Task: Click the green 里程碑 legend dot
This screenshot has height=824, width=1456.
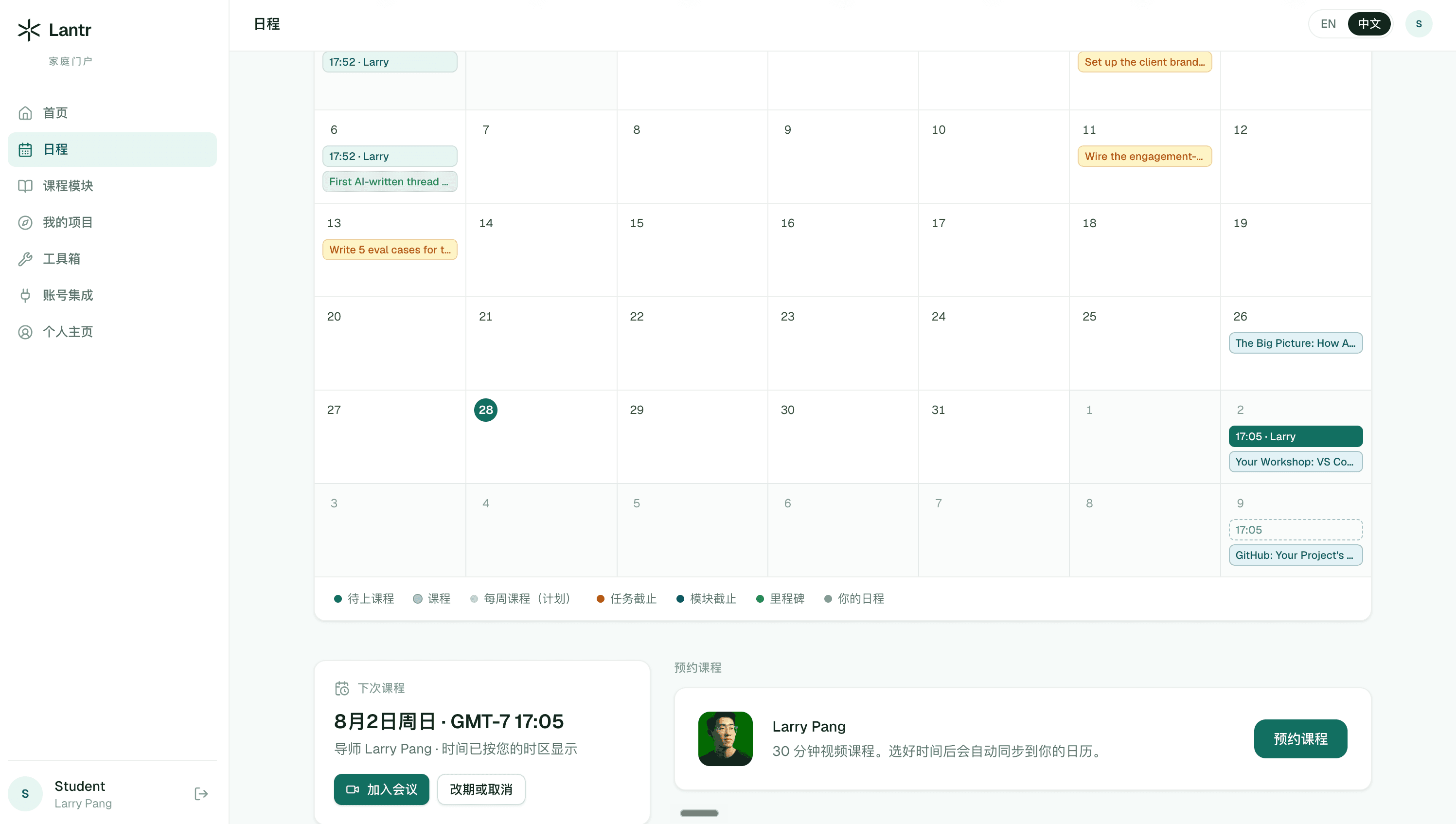Action: (760, 599)
